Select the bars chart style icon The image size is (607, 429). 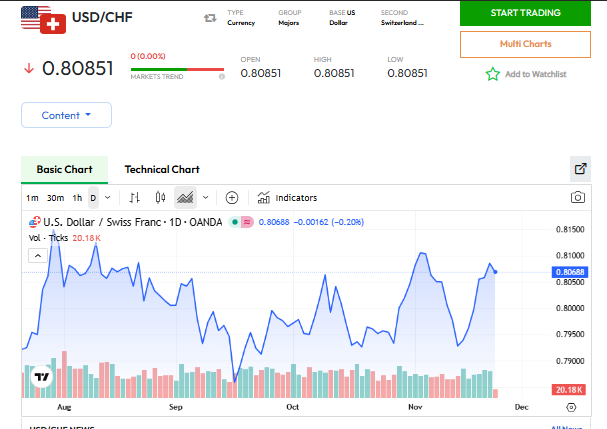[135, 198]
